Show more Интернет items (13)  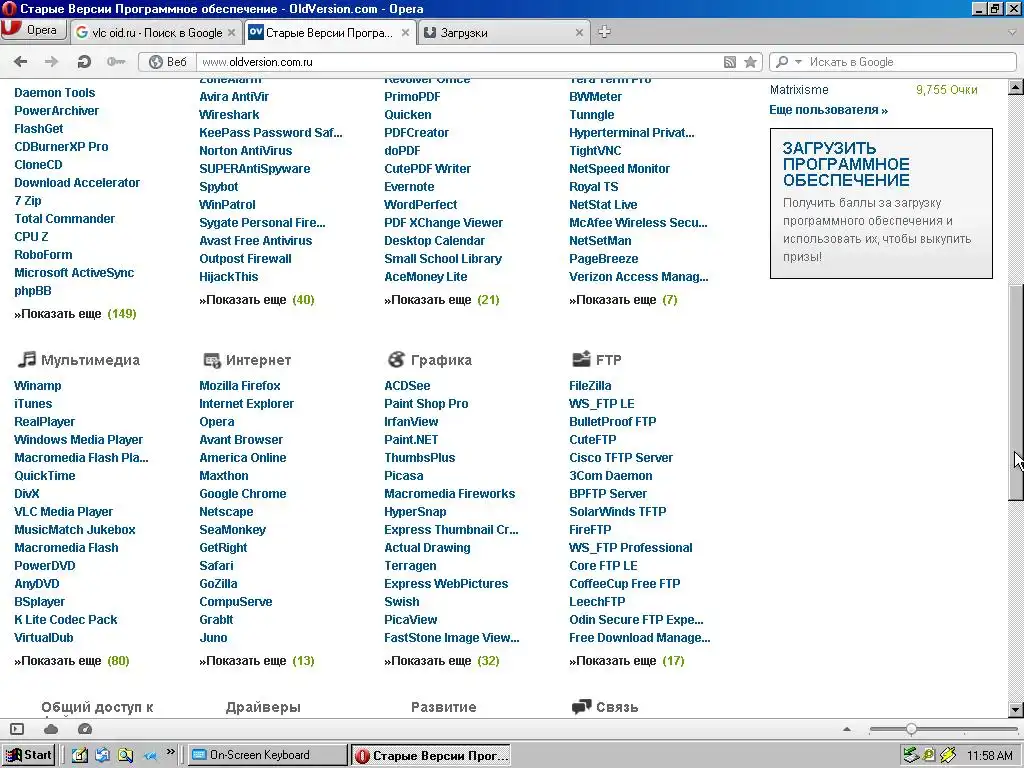tap(257, 661)
